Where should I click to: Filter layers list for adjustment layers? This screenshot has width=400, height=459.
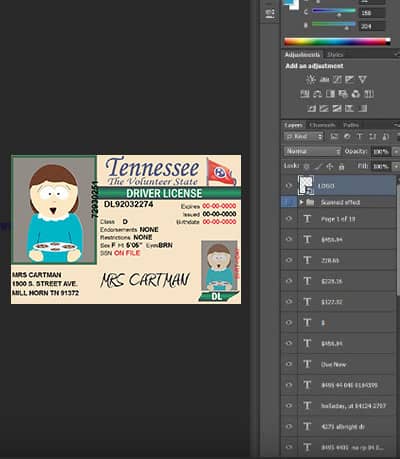347,136
